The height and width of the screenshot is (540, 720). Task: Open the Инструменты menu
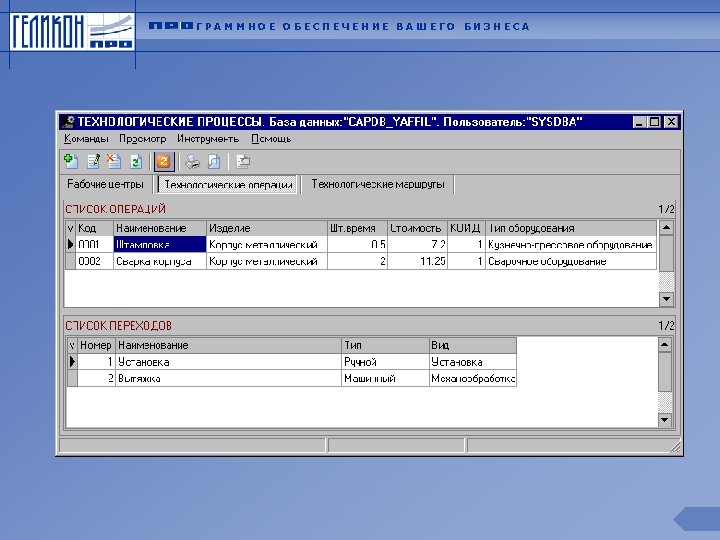click(208, 139)
